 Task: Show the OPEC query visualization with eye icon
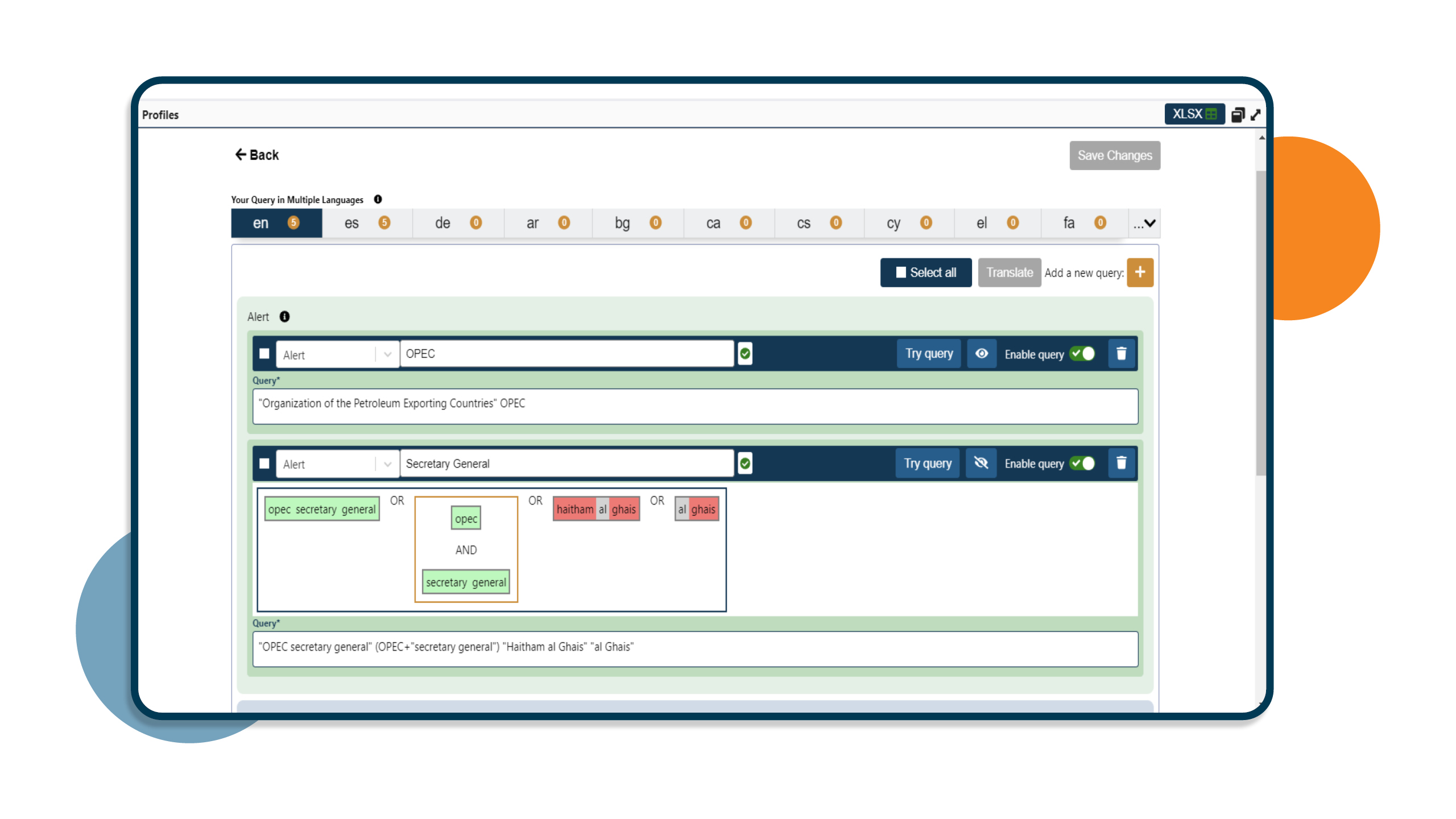click(981, 354)
